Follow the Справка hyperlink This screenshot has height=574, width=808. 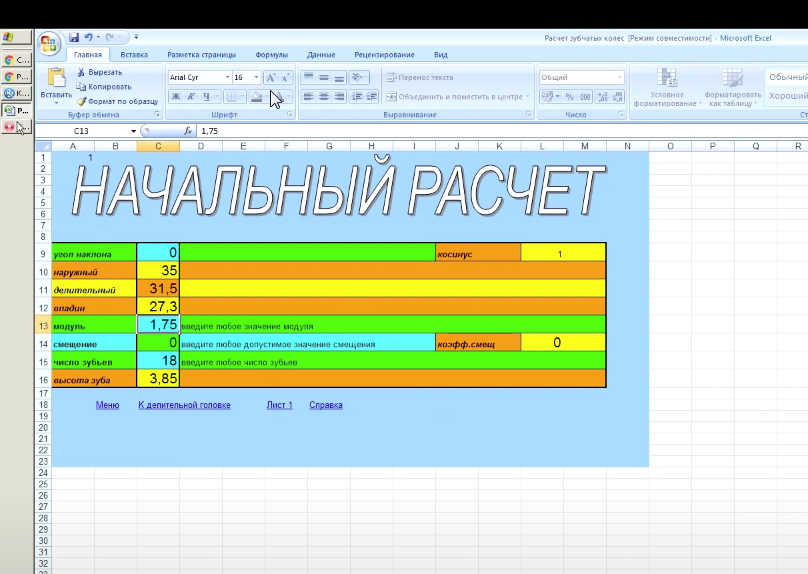coord(326,405)
